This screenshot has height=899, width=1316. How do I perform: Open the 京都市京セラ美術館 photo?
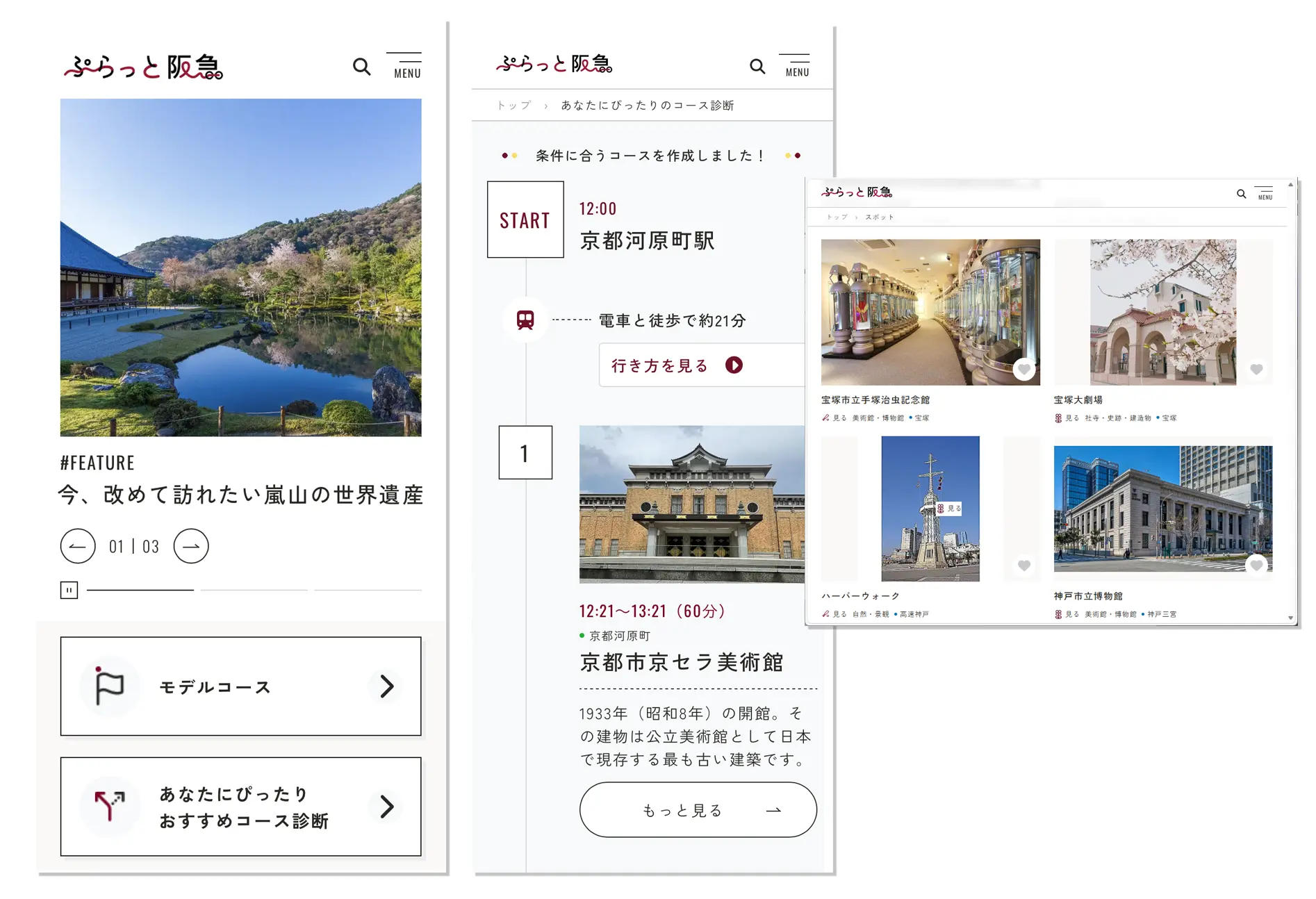click(x=692, y=504)
